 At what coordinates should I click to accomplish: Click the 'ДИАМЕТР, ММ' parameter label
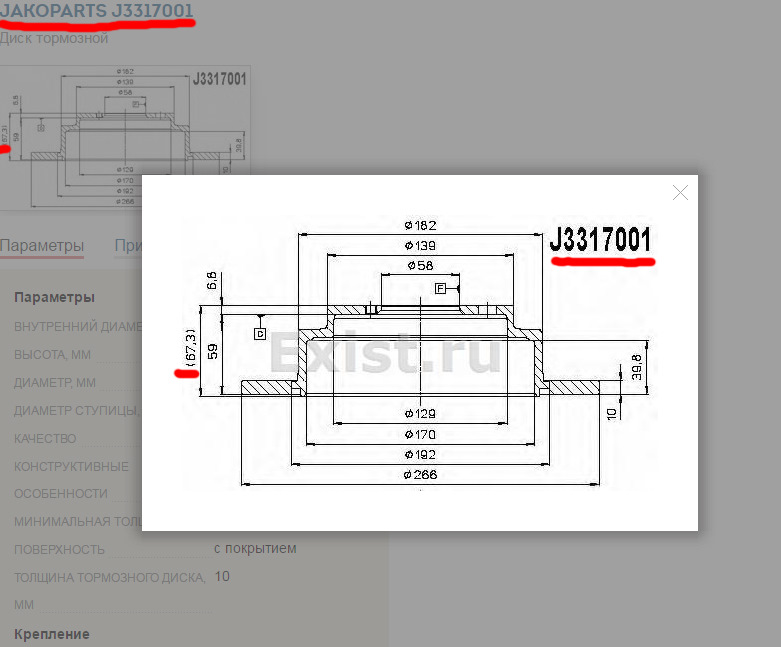[x=55, y=383]
